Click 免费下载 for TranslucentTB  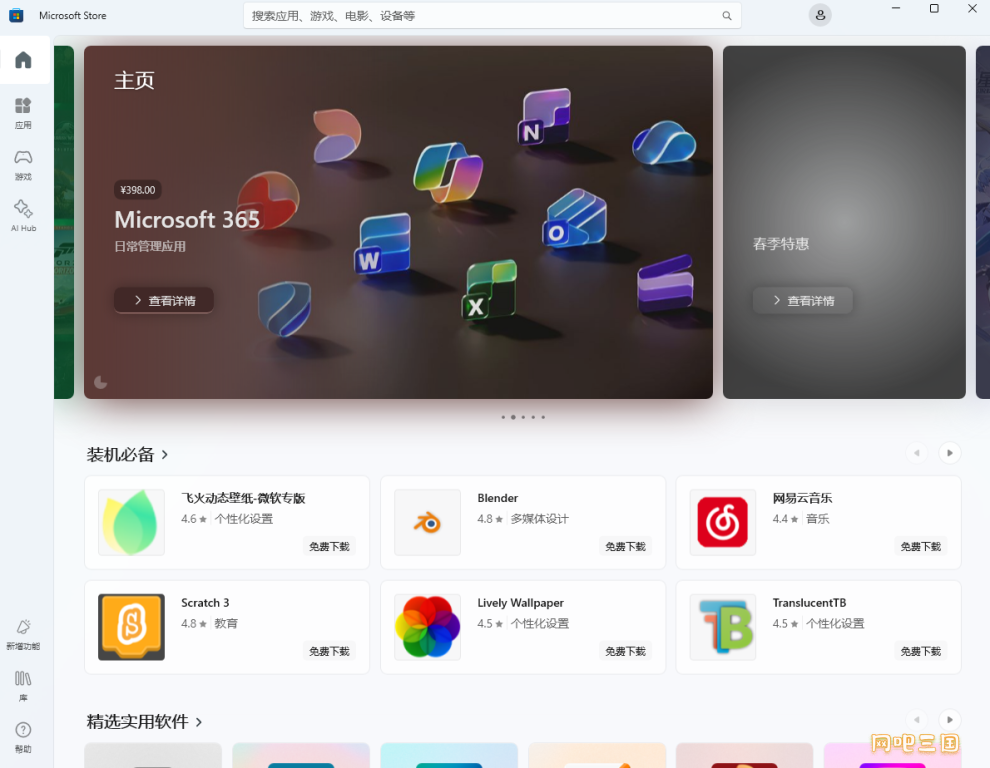pyautogui.click(x=921, y=651)
